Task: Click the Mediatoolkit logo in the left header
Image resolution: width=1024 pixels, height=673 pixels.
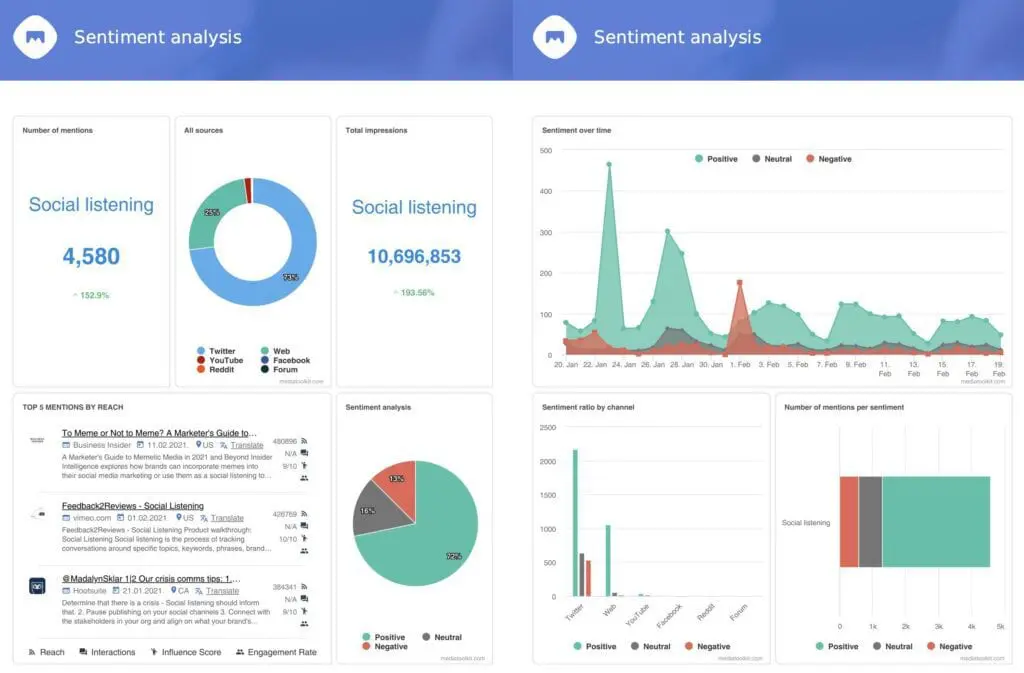Action: point(34,37)
